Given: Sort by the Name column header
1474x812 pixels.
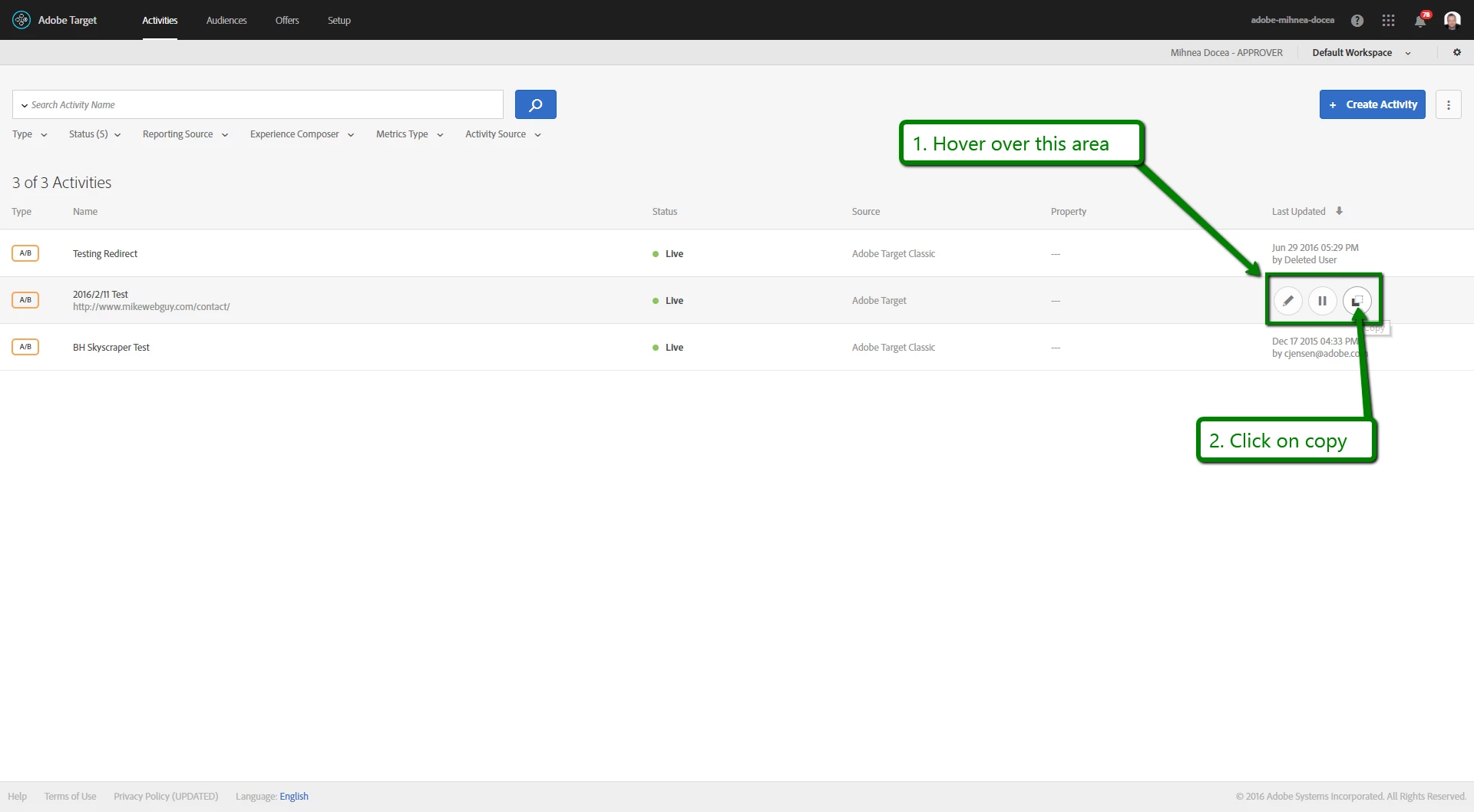Looking at the screenshot, I should point(85,212).
